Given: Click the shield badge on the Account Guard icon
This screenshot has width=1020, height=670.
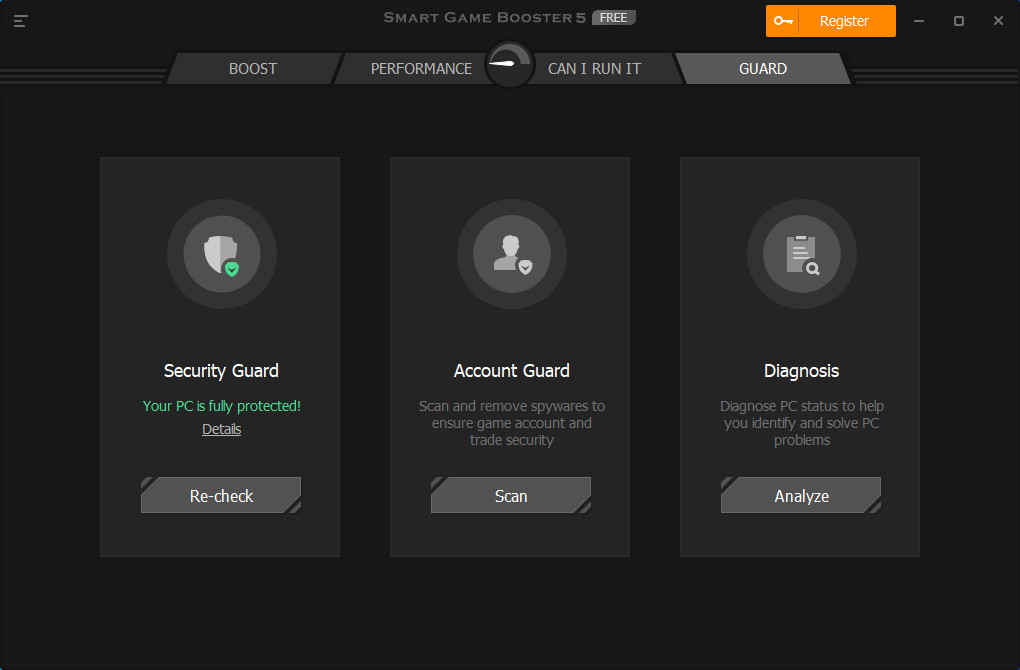Looking at the screenshot, I should pos(523,269).
